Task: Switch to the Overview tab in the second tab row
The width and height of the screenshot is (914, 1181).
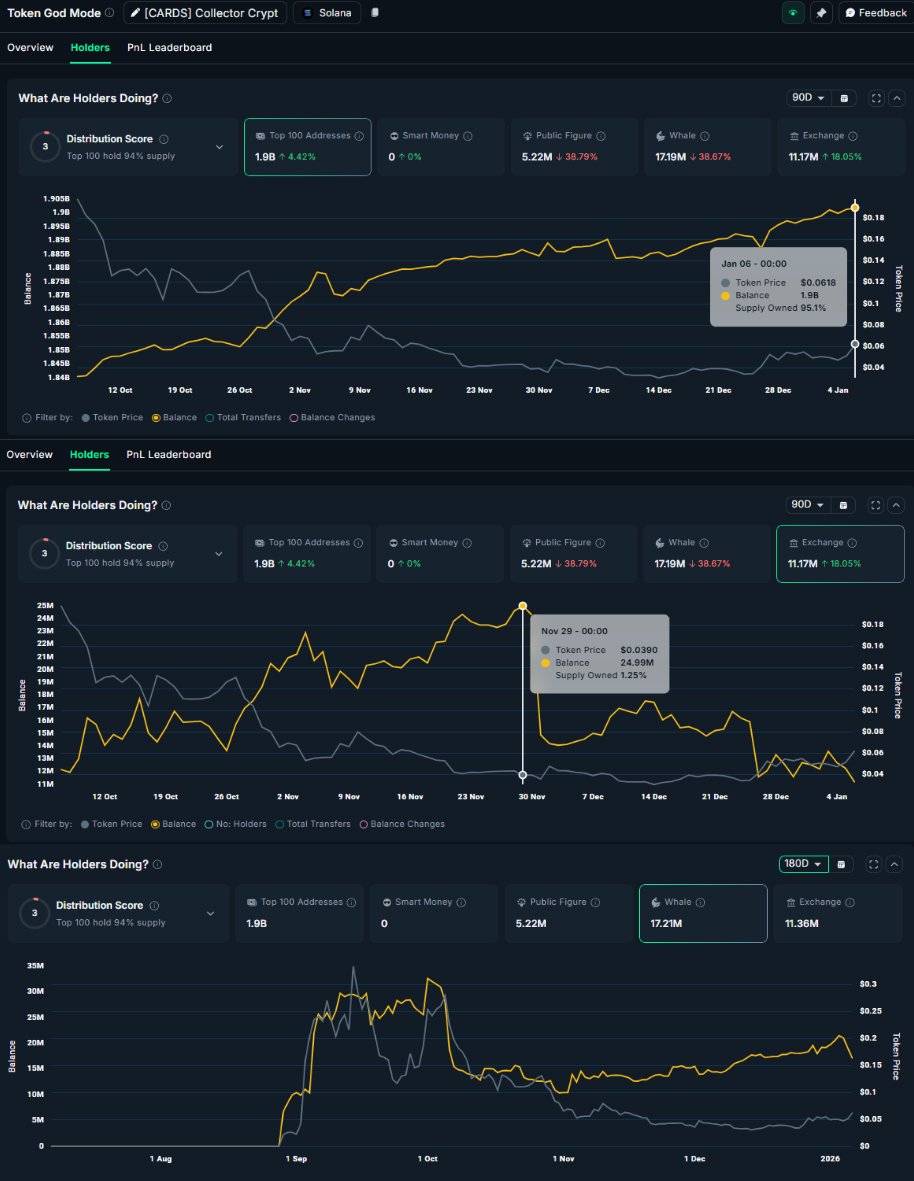Action: [29, 454]
